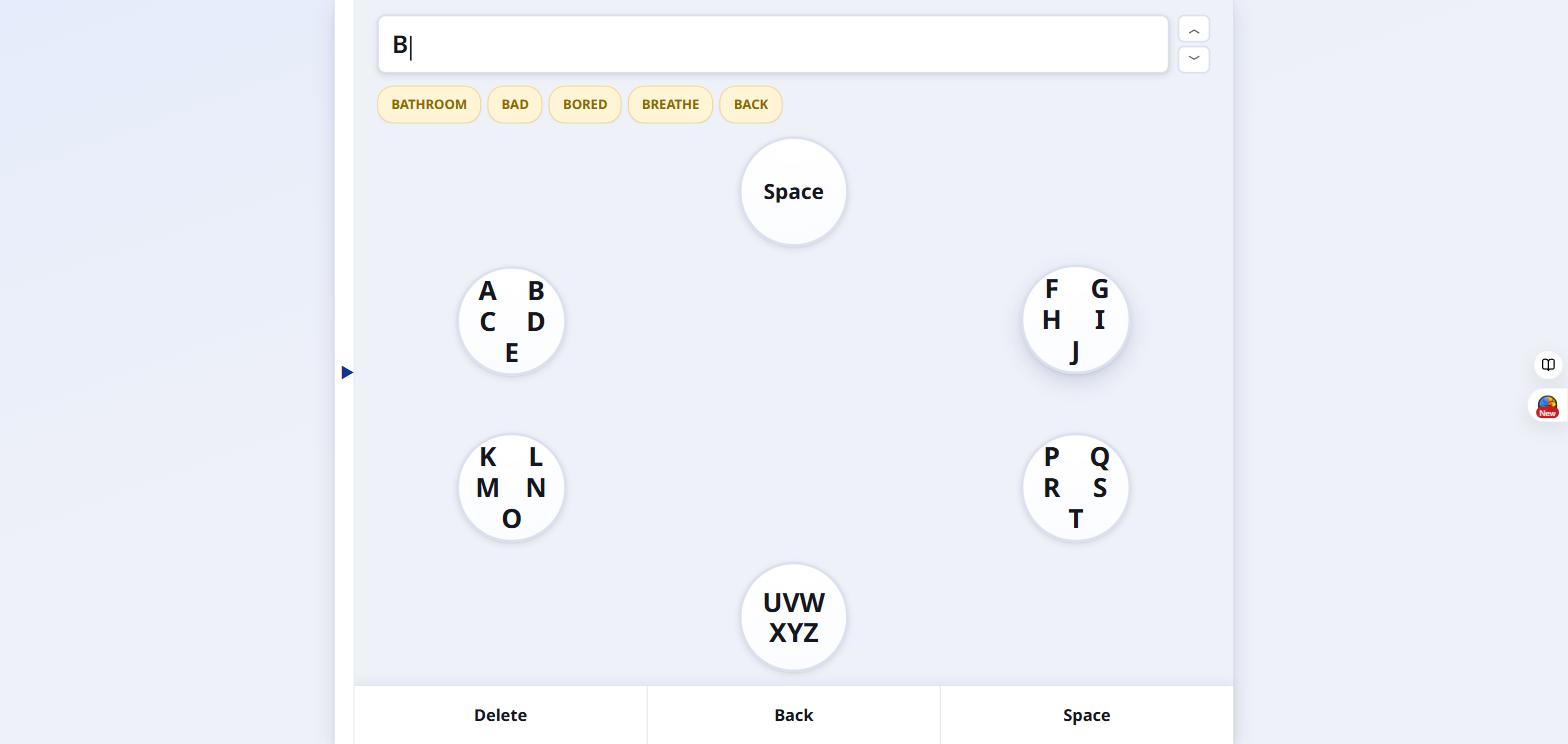This screenshot has width=1568, height=744.
Task: Select the ABCDE letter group
Action: coord(511,321)
